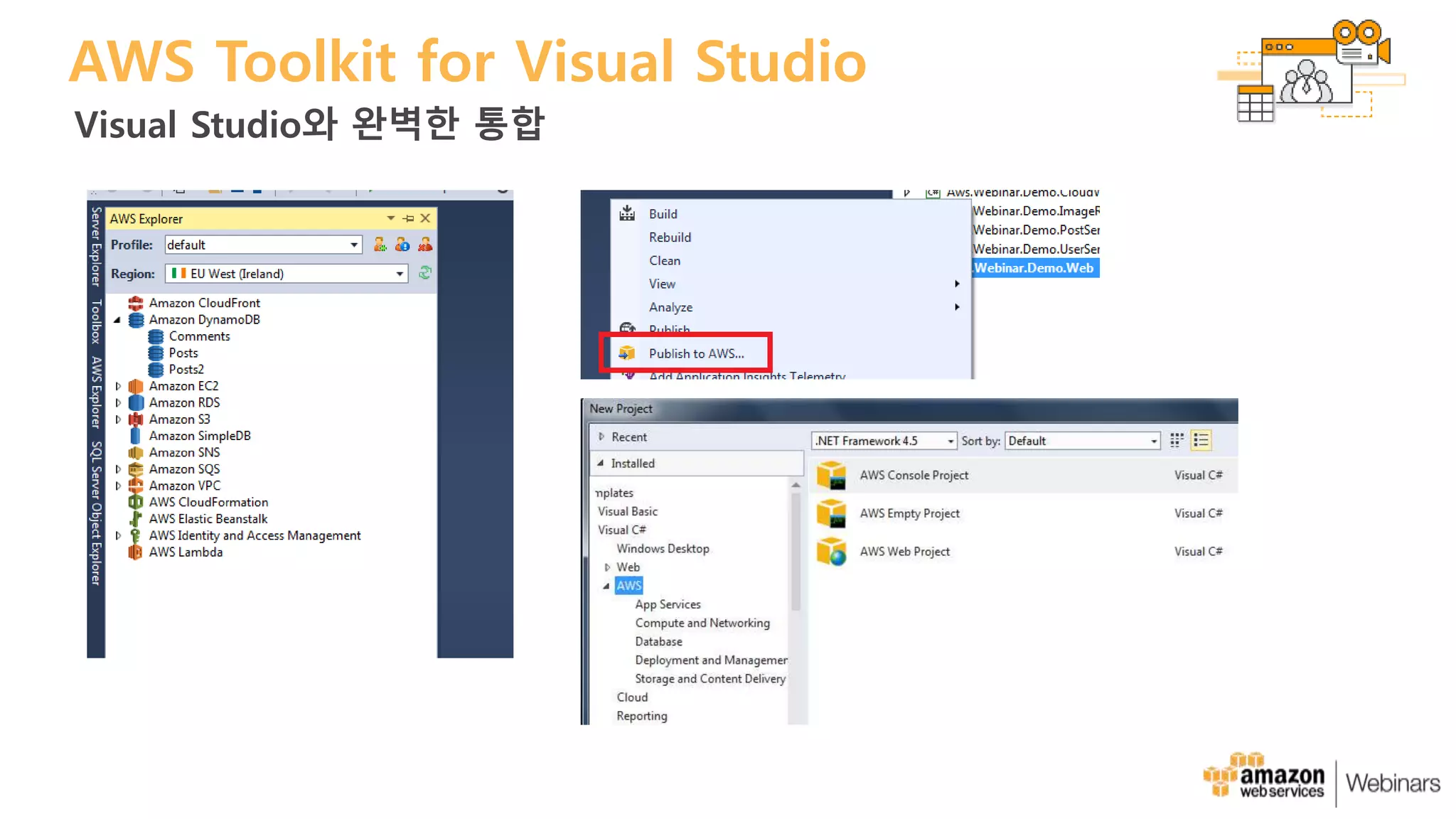This screenshot has height=819, width=1456.
Task: Click the add profile icon in AWS Explorer
Action: [380, 245]
